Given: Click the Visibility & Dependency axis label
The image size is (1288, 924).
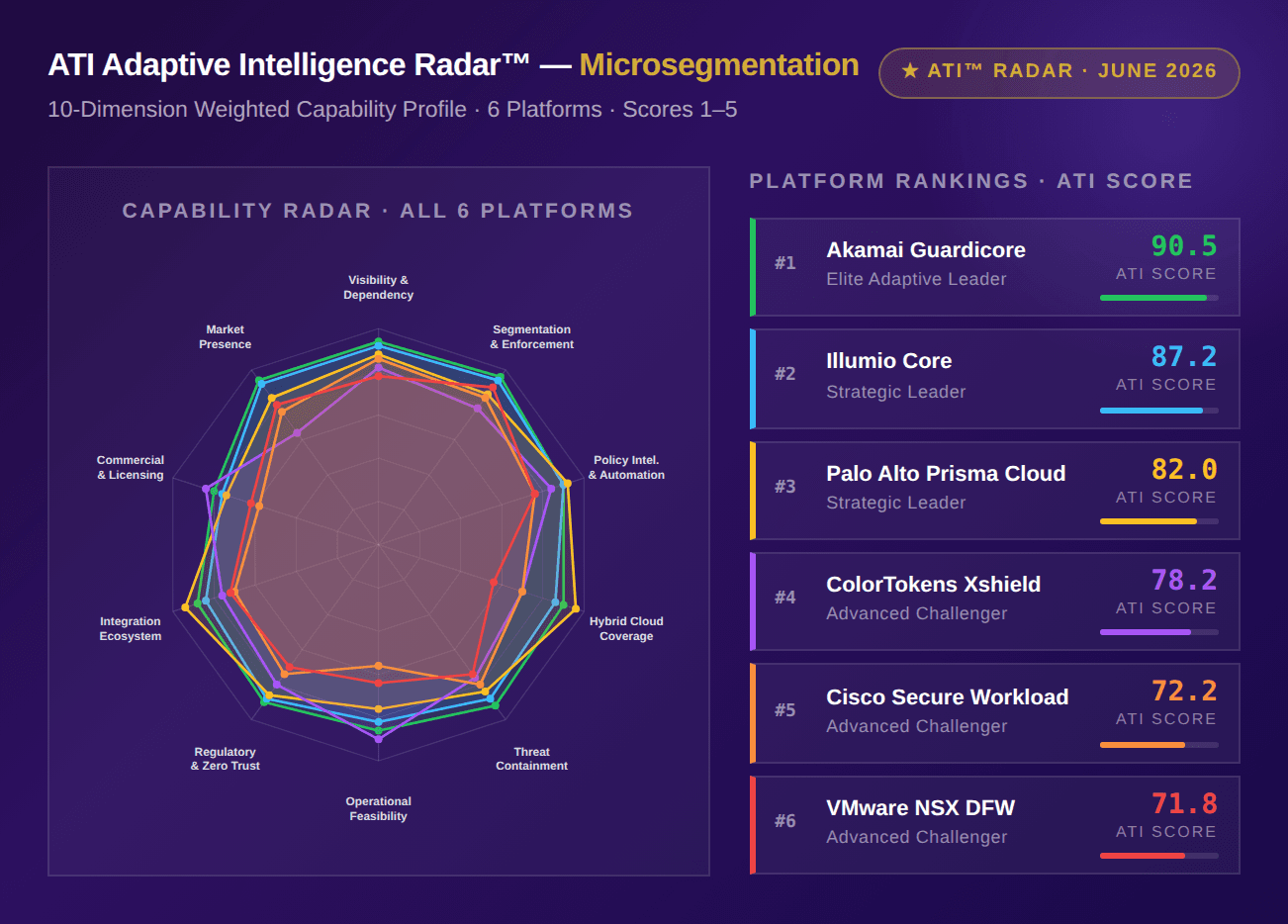Looking at the screenshot, I should tap(378, 288).
